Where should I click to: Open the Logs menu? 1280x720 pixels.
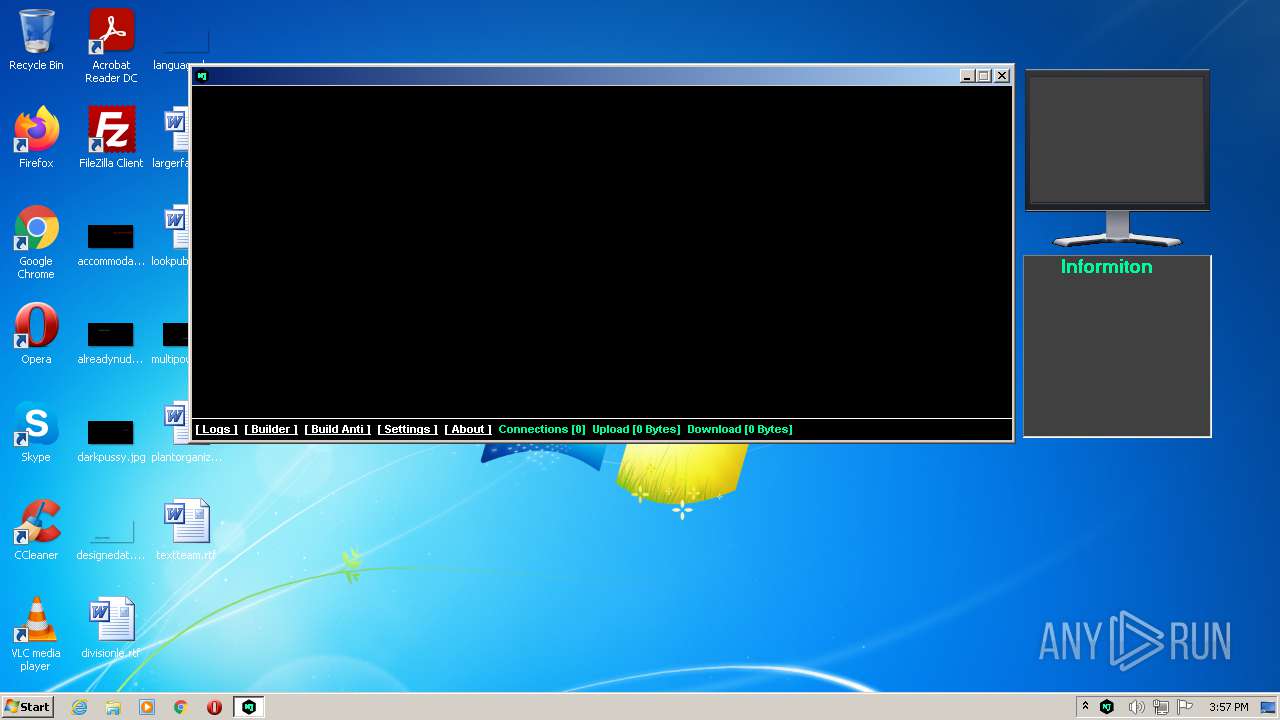[x=217, y=429]
